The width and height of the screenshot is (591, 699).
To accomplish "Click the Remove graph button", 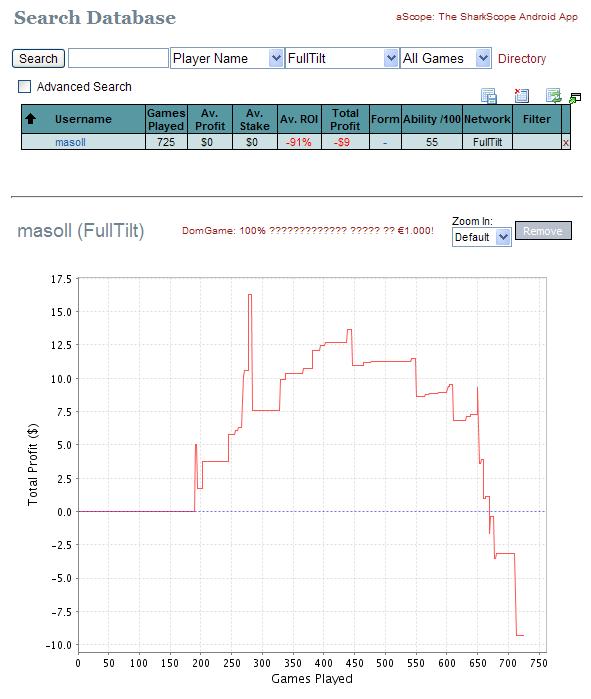I will click(x=543, y=231).
